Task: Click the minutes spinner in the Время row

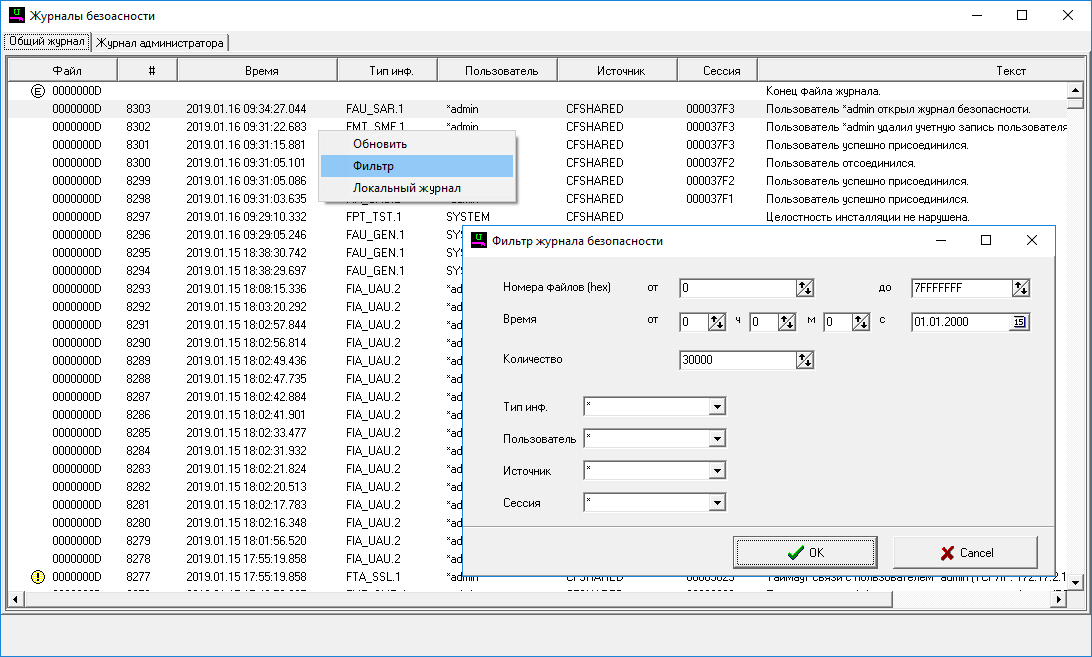Action: click(786, 322)
